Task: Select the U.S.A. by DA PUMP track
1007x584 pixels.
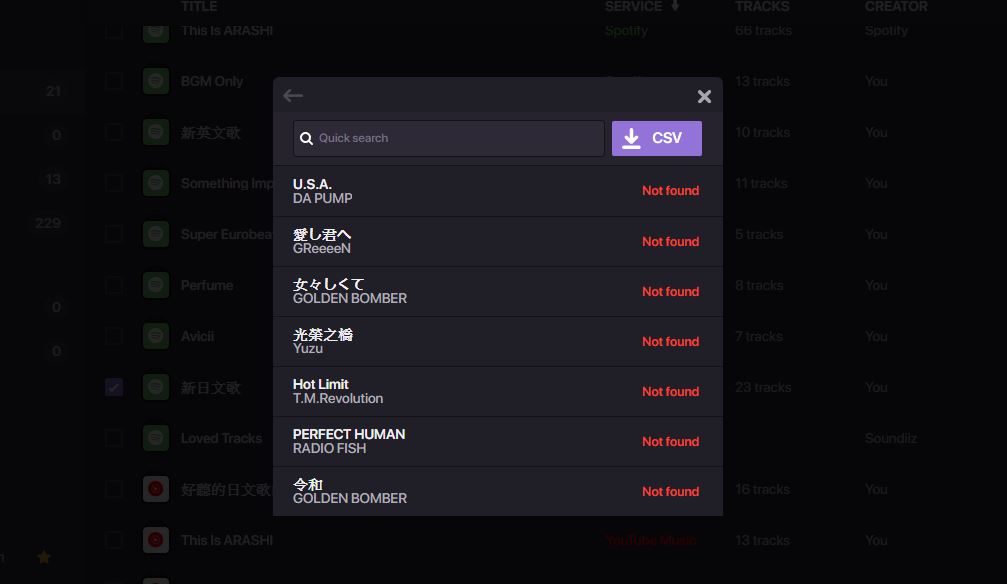Action: (322, 191)
